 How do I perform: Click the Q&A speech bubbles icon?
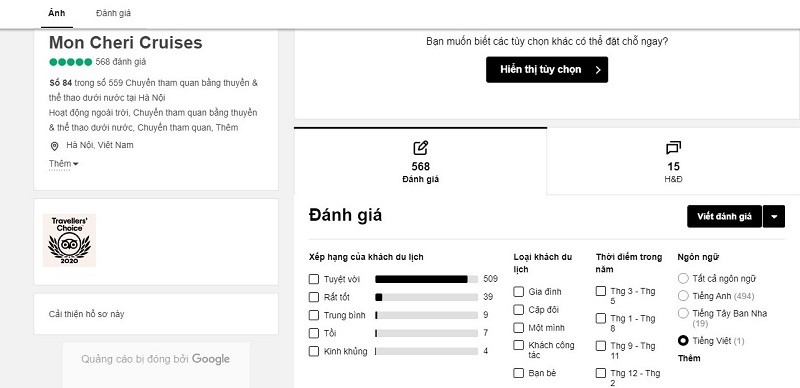pos(673,148)
